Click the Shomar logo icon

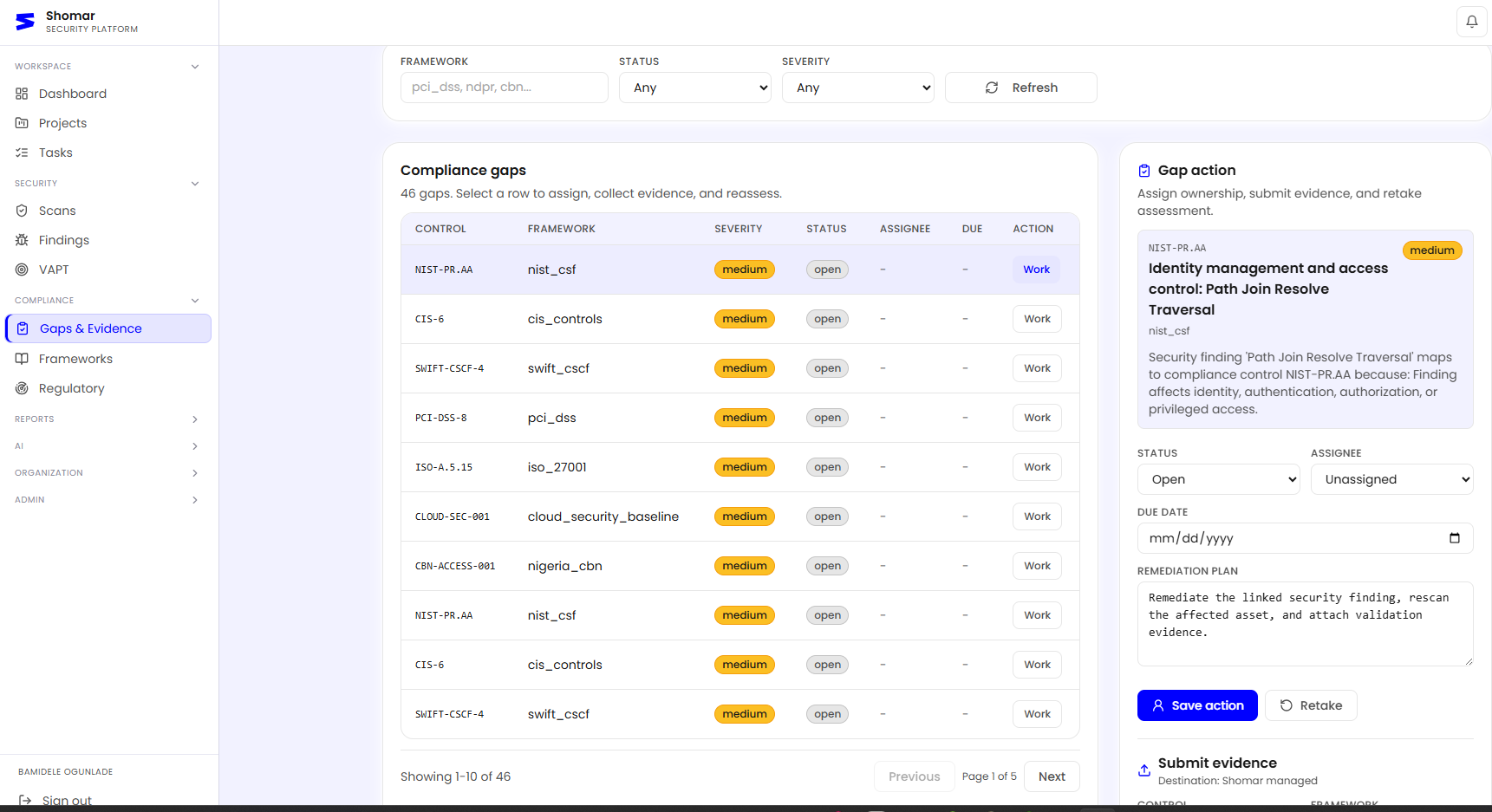(x=25, y=22)
